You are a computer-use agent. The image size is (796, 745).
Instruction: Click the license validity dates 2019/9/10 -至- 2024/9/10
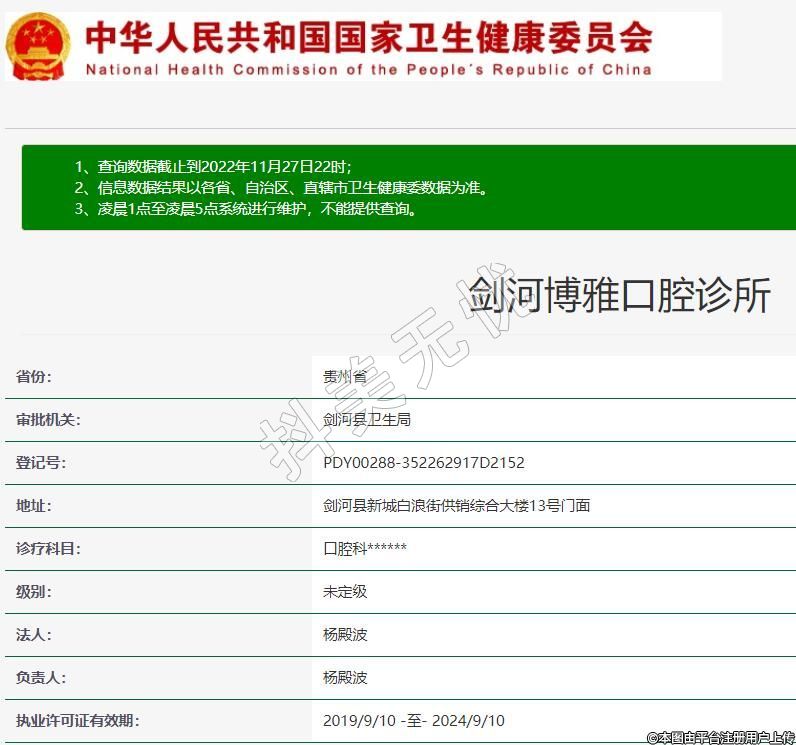coord(414,721)
